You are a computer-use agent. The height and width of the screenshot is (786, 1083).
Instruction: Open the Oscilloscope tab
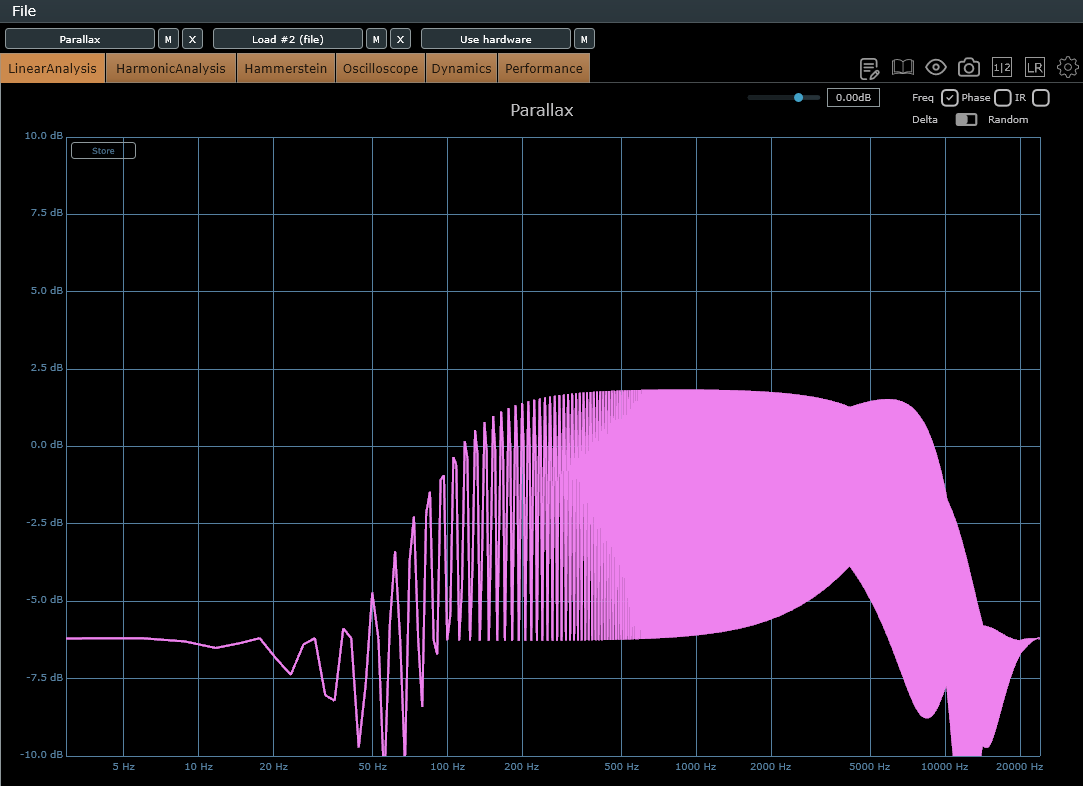381,68
